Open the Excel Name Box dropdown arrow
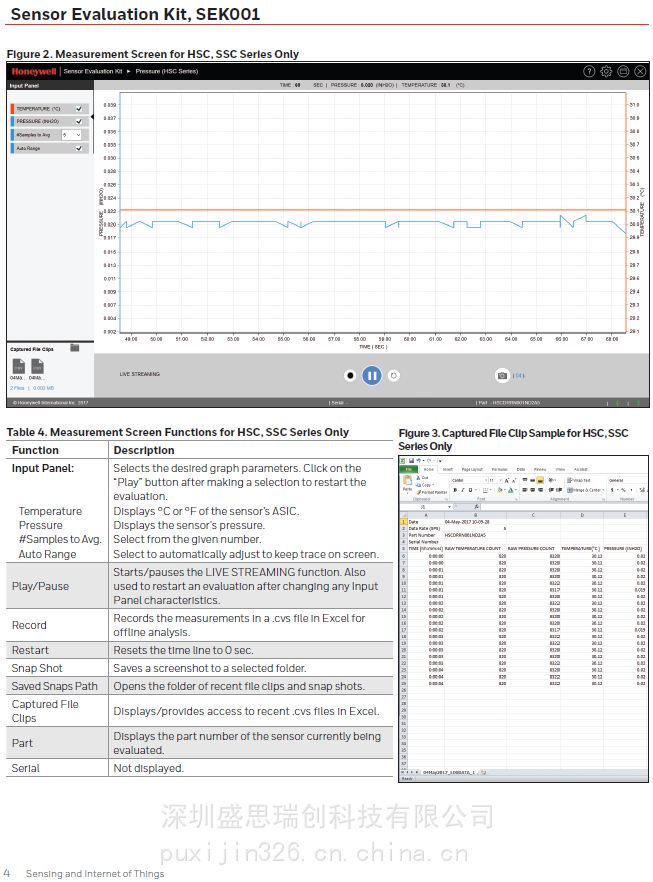The height and width of the screenshot is (882, 653). [x=449, y=507]
